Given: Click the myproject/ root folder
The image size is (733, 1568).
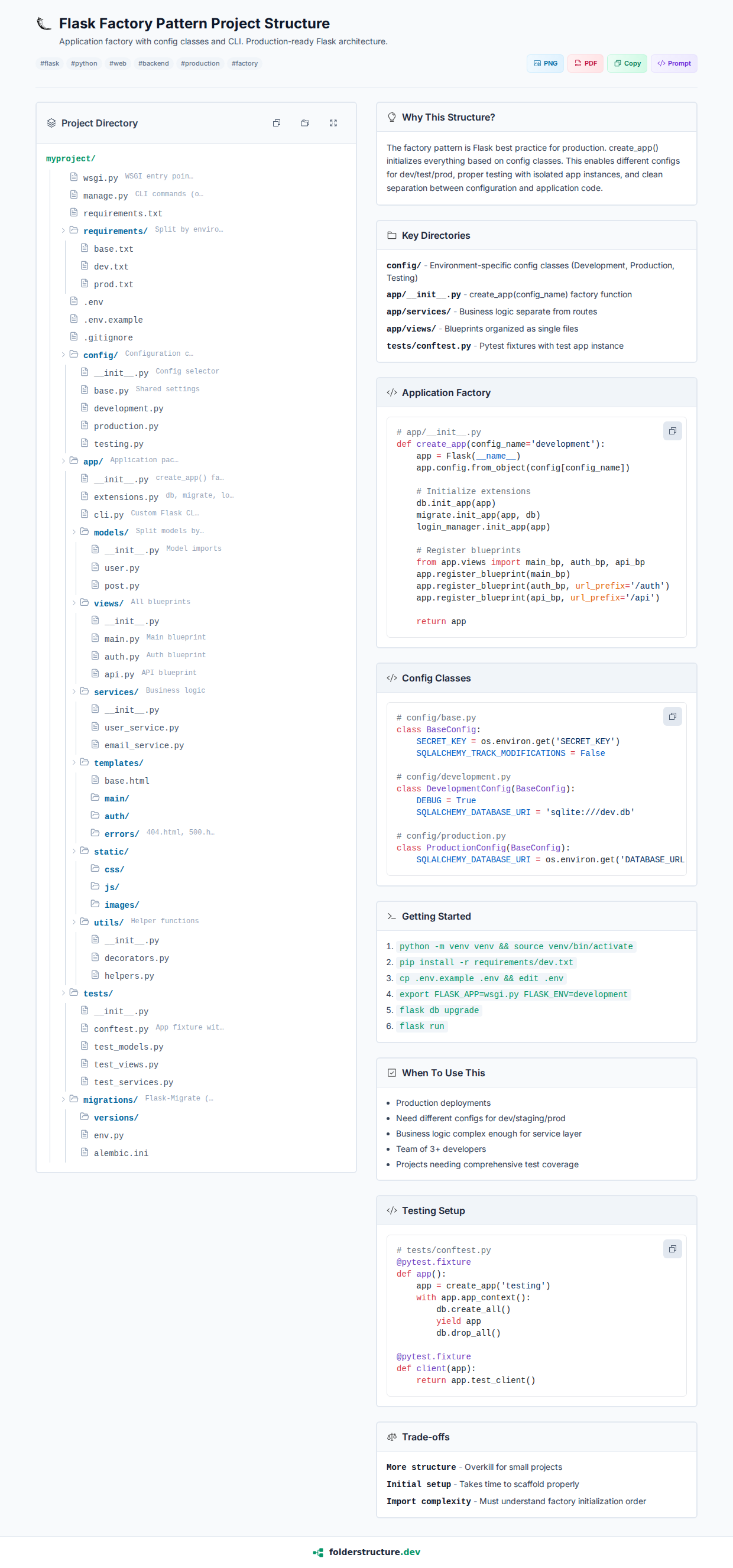Looking at the screenshot, I should click(x=70, y=158).
